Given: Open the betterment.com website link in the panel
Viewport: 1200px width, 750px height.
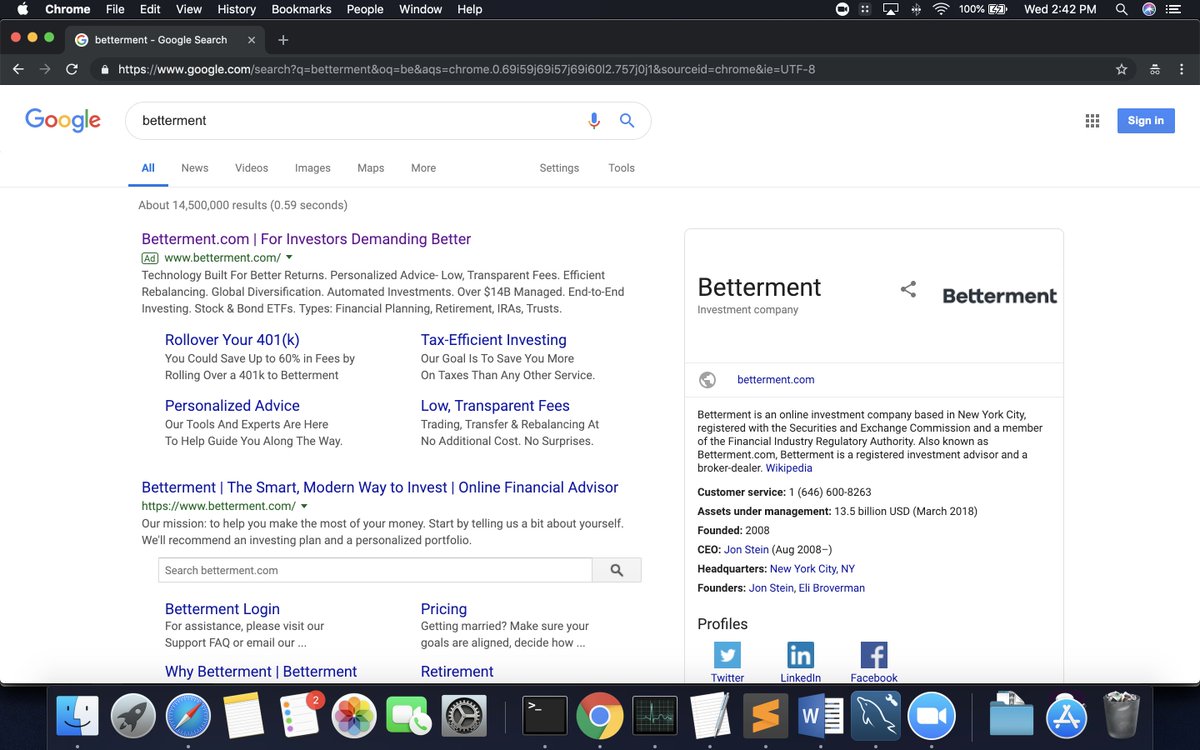Looking at the screenshot, I should [x=776, y=380].
